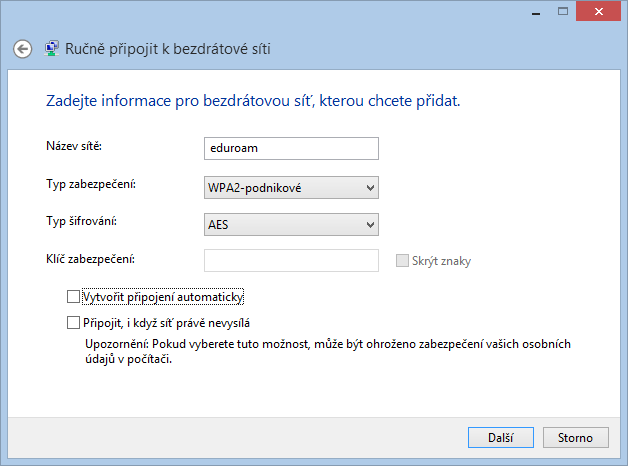Screen dimensions: 628x466
Task: Cancel with the Storno button
Action: (576, 438)
